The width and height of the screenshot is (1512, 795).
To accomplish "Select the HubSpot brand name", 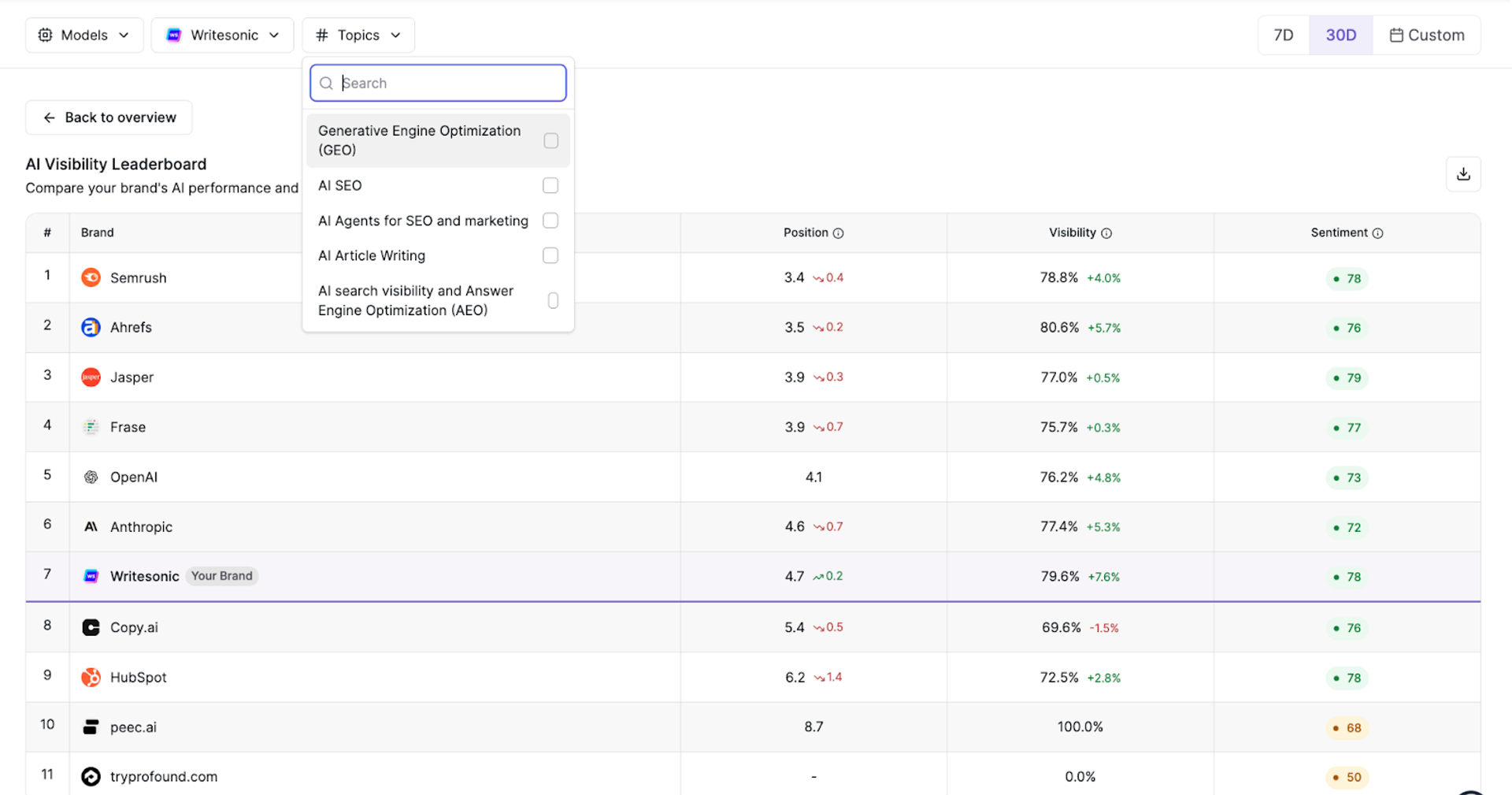I will (x=139, y=677).
